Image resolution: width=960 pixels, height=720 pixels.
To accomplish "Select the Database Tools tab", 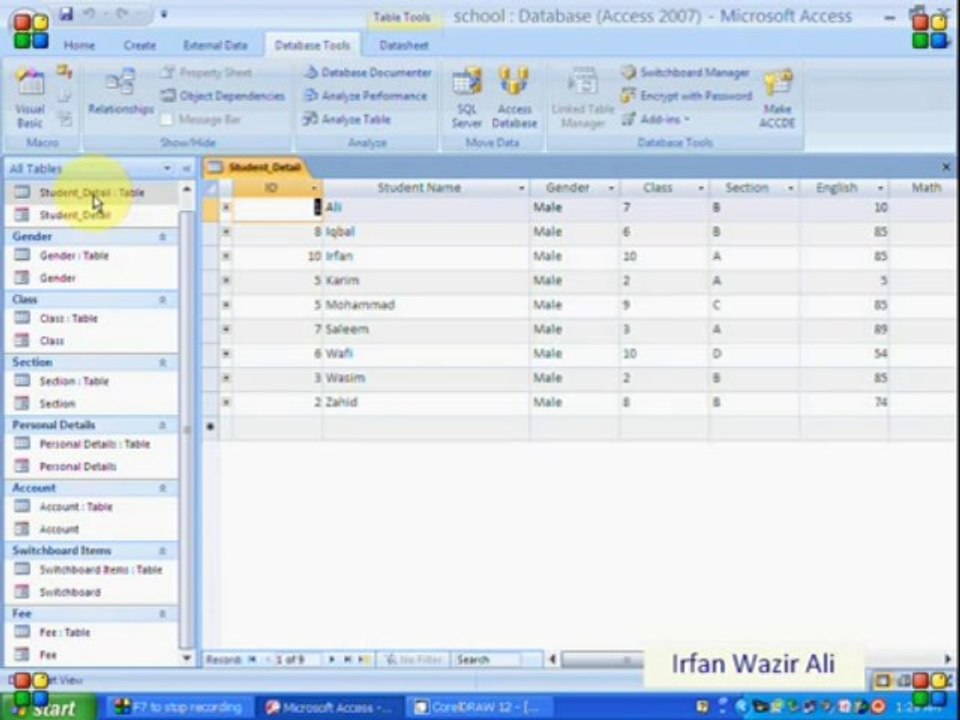I will [x=312, y=45].
